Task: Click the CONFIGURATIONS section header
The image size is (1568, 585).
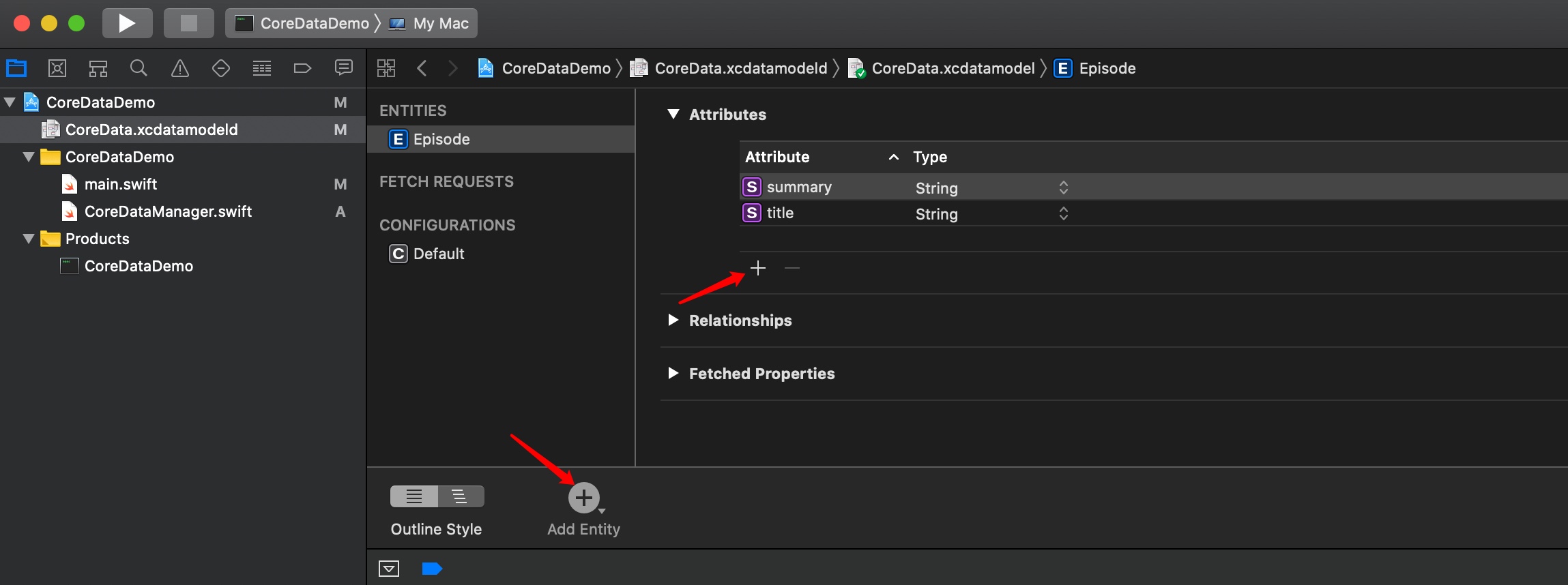Action: point(448,225)
